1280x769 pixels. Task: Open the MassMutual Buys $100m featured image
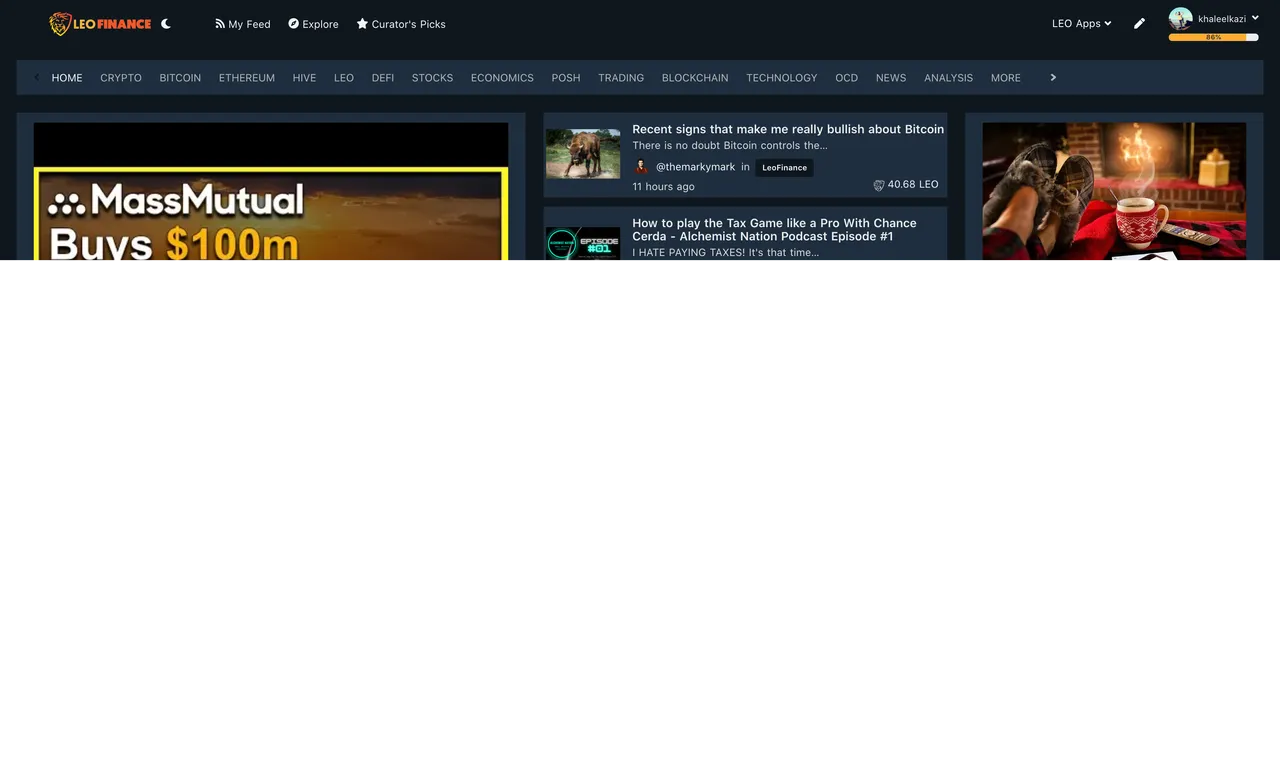tap(271, 191)
